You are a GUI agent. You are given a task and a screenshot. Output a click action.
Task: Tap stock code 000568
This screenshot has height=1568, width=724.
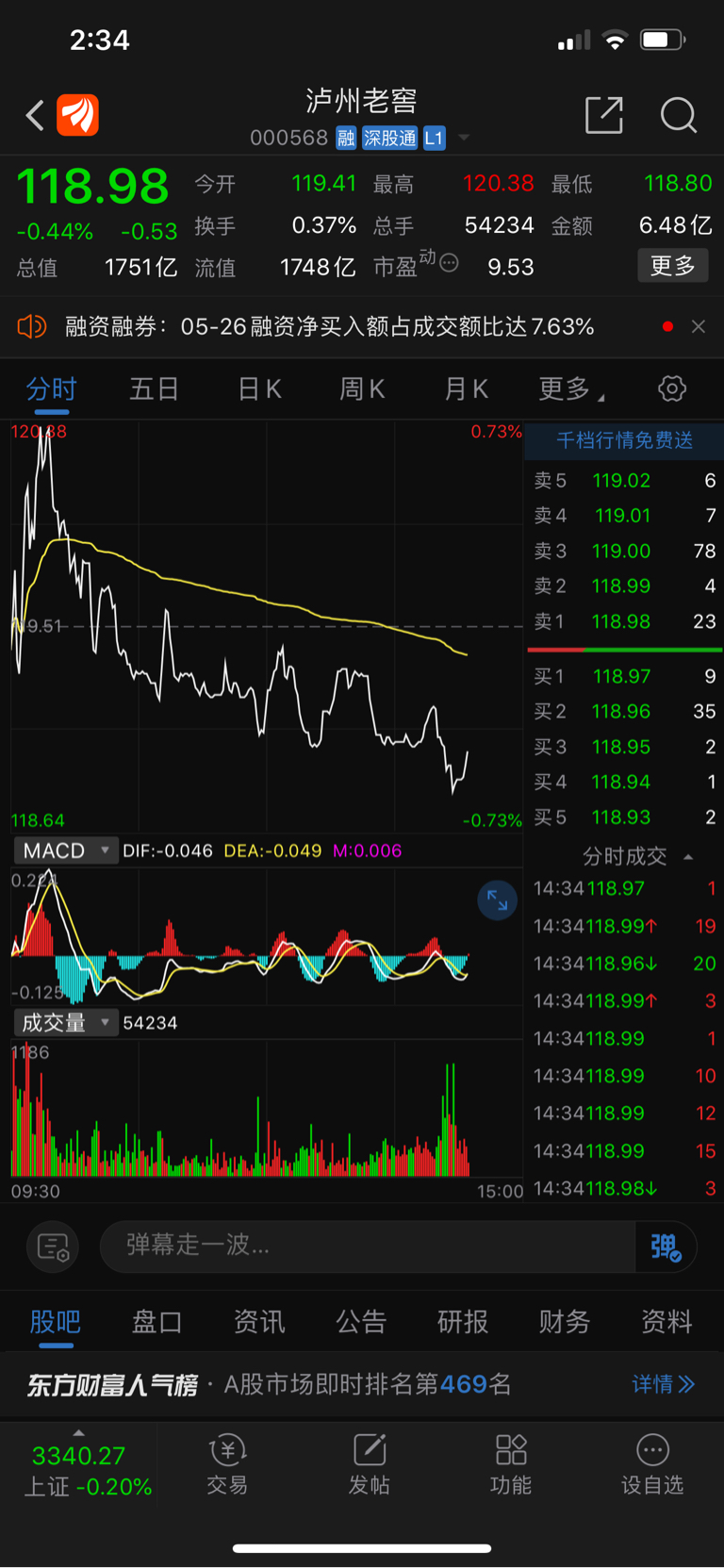coord(289,139)
